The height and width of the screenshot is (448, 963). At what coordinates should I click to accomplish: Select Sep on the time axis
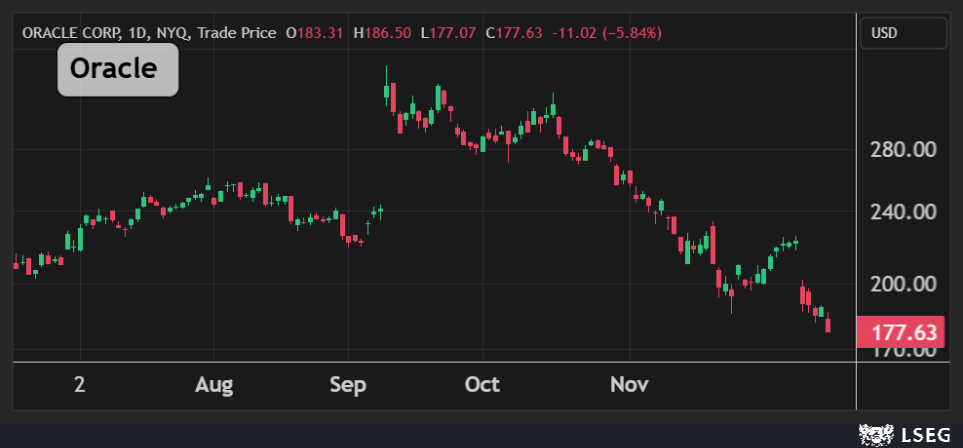tap(348, 385)
